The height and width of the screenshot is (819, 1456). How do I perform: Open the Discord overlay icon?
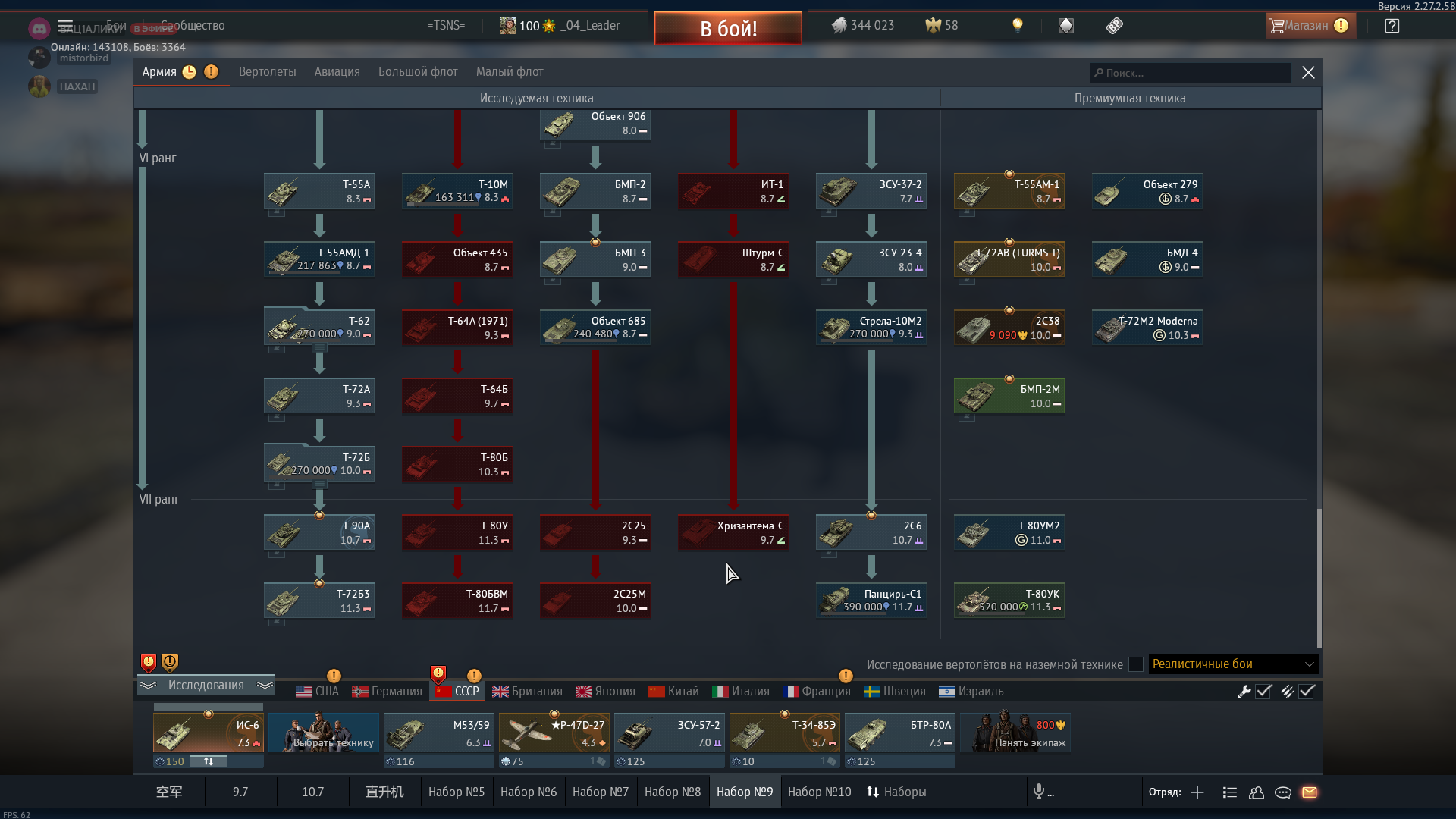point(39,29)
